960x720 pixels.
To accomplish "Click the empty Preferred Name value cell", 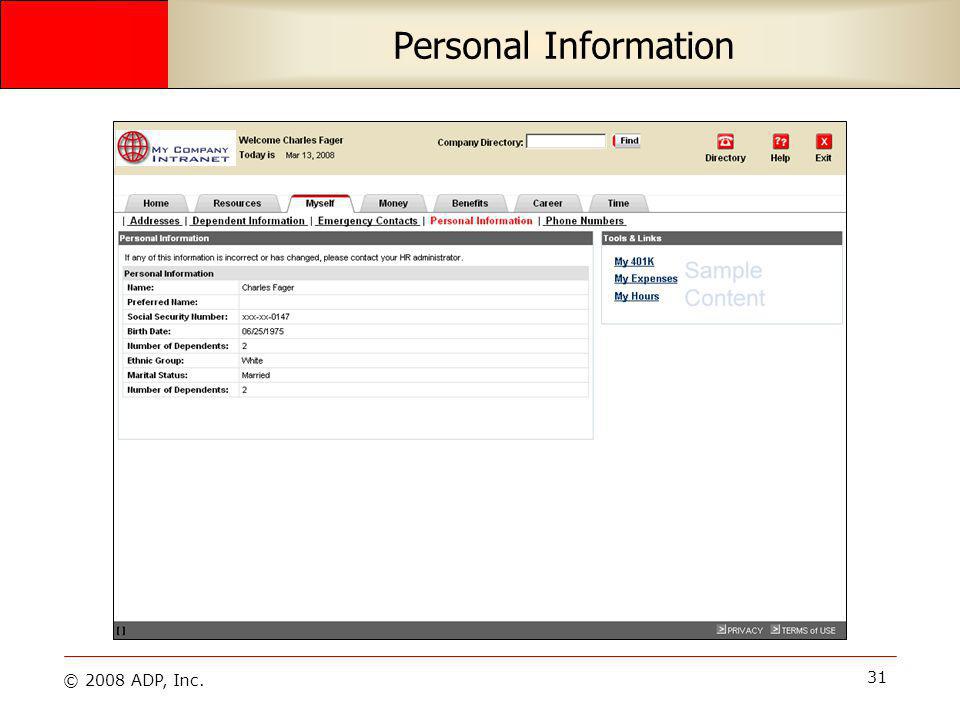I will (413, 302).
